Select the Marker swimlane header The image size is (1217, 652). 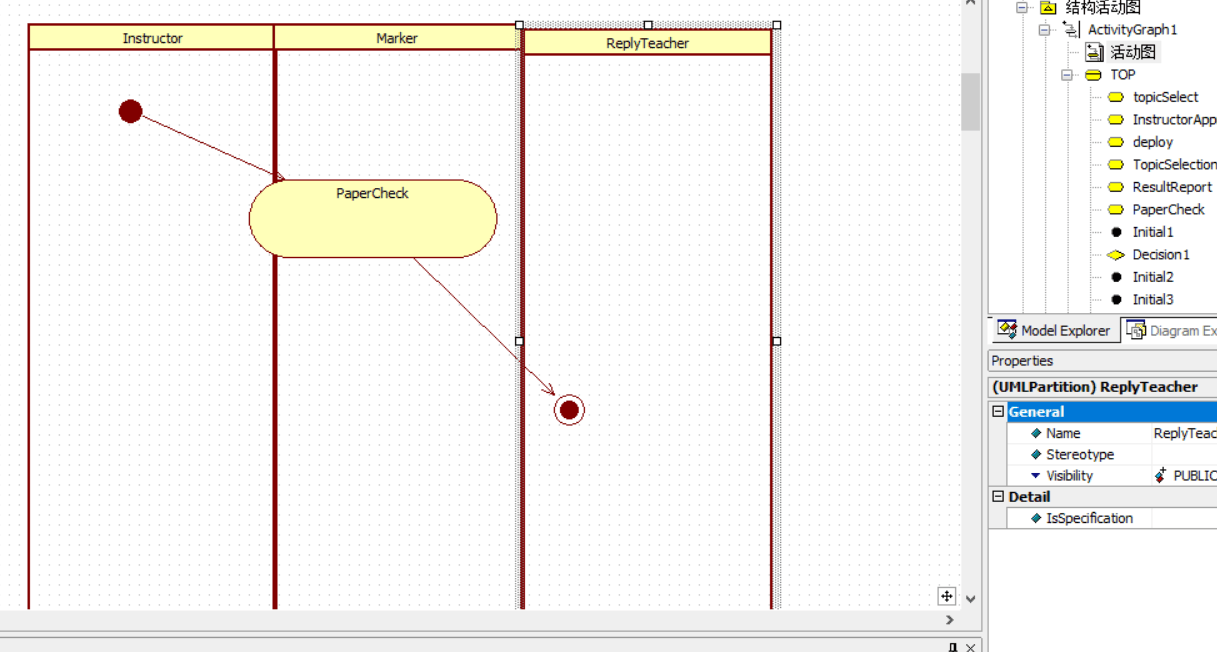(397, 38)
